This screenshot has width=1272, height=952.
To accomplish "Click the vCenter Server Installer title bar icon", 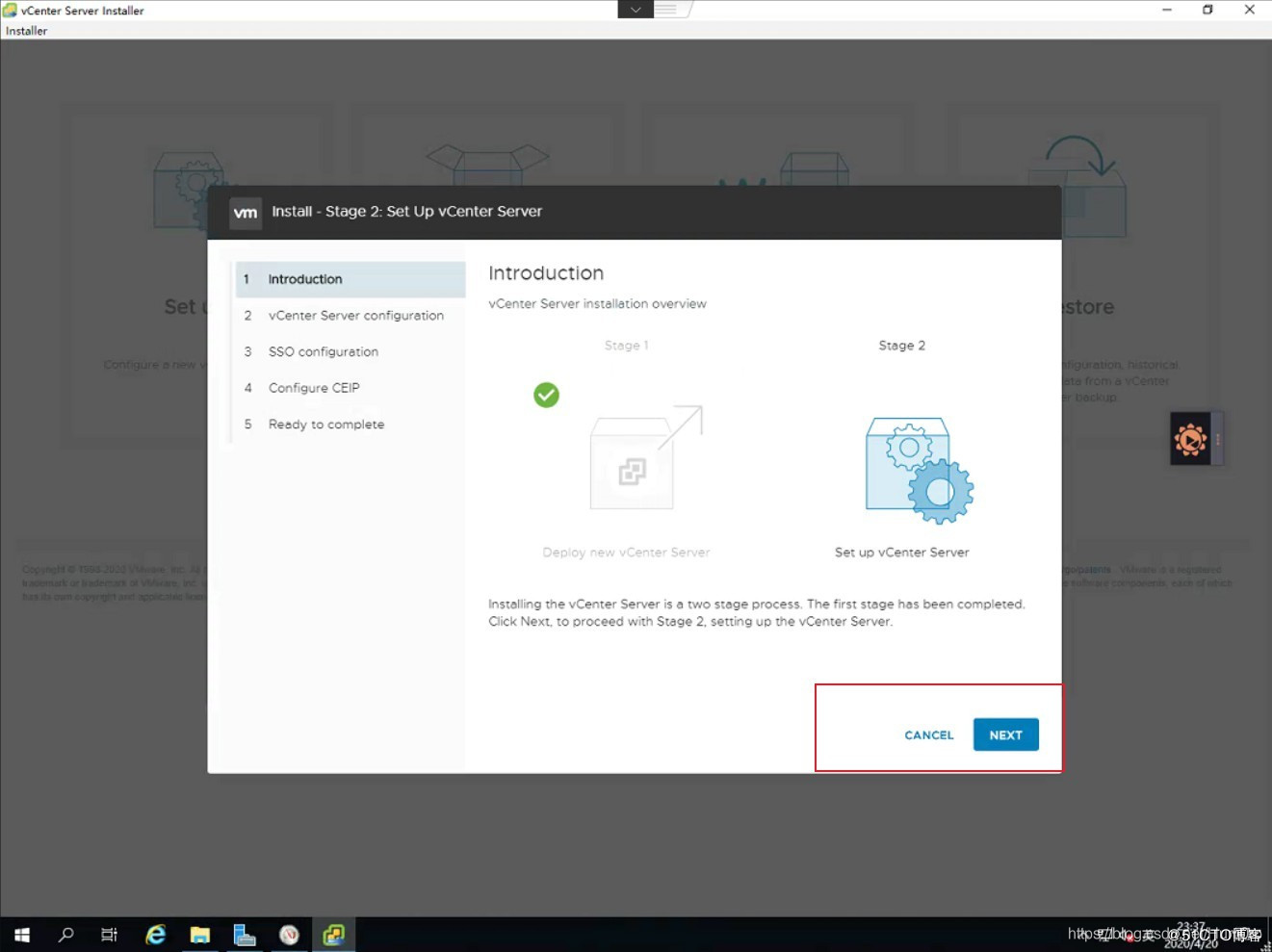I will click(10, 10).
